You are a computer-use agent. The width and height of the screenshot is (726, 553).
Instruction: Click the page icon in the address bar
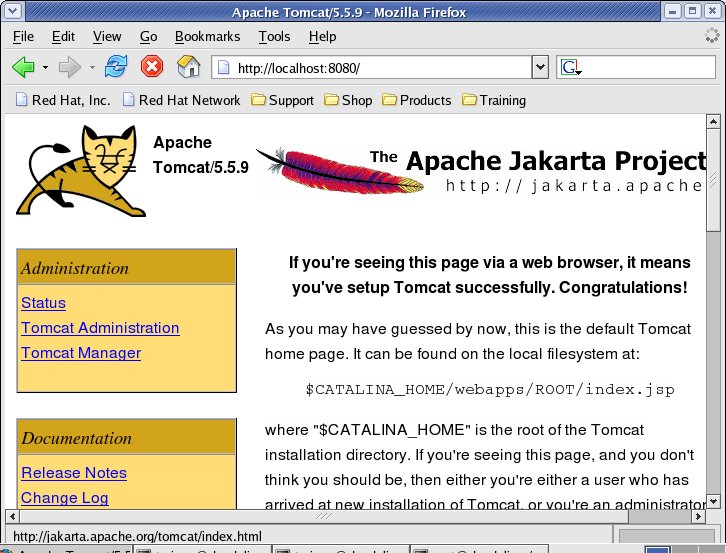(x=224, y=68)
